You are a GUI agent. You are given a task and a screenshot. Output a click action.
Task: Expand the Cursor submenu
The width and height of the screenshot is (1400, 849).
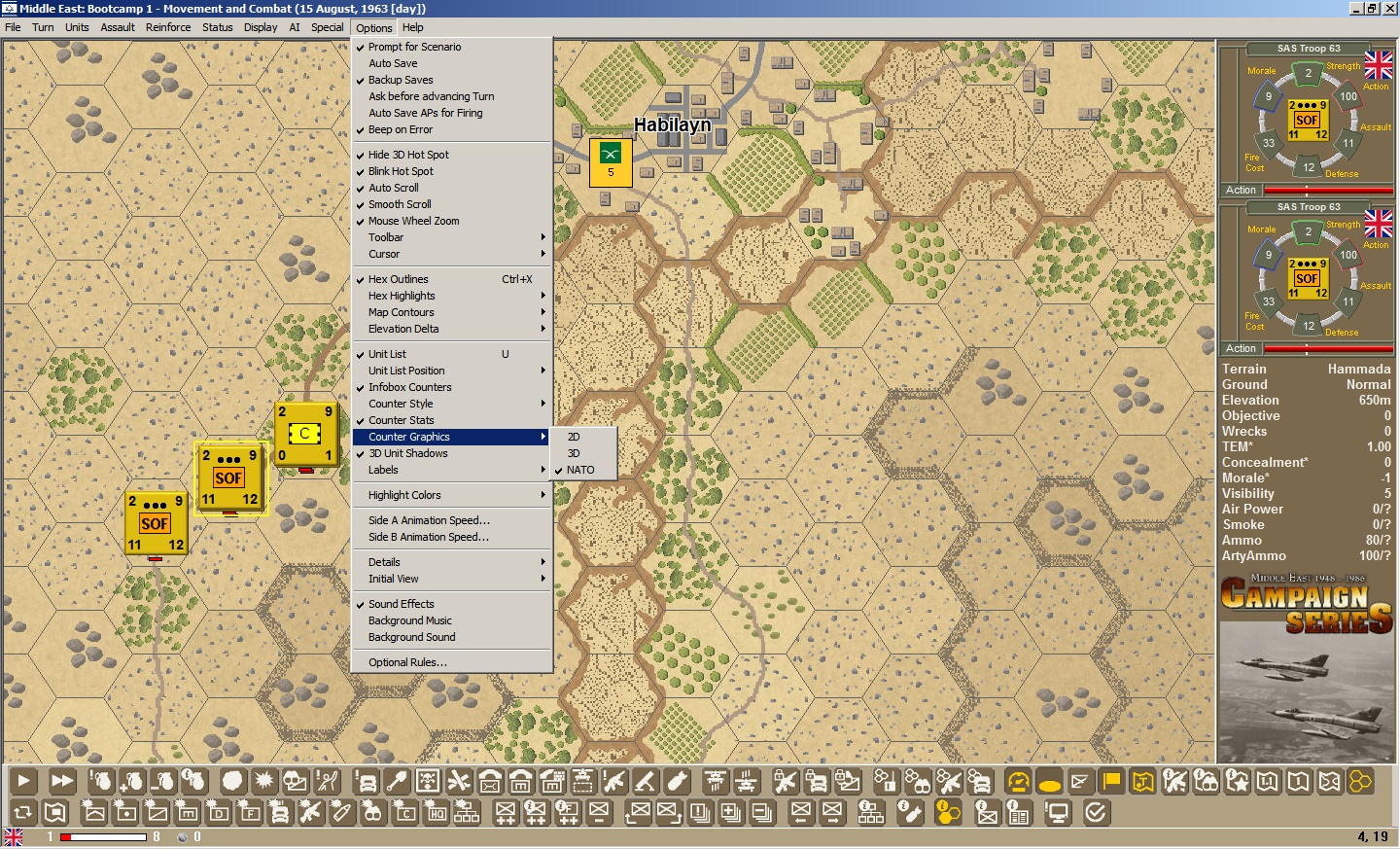tap(452, 254)
